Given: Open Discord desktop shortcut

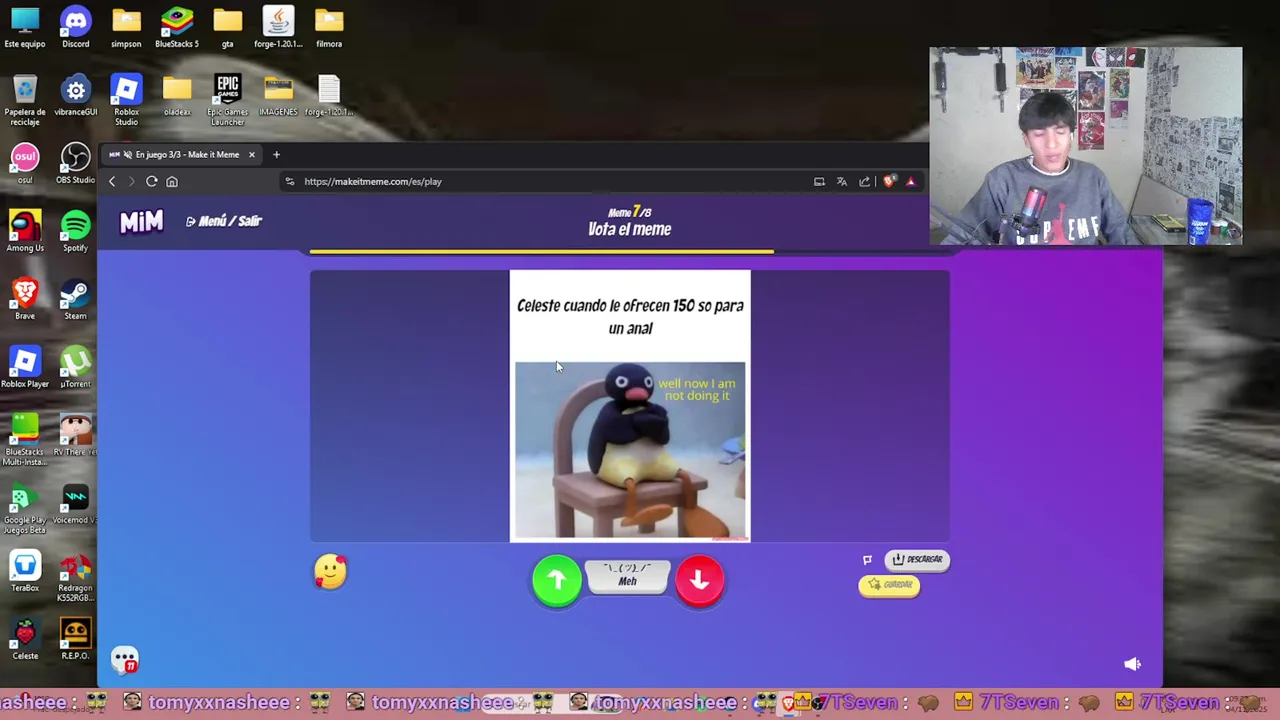Looking at the screenshot, I should coord(75,27).
